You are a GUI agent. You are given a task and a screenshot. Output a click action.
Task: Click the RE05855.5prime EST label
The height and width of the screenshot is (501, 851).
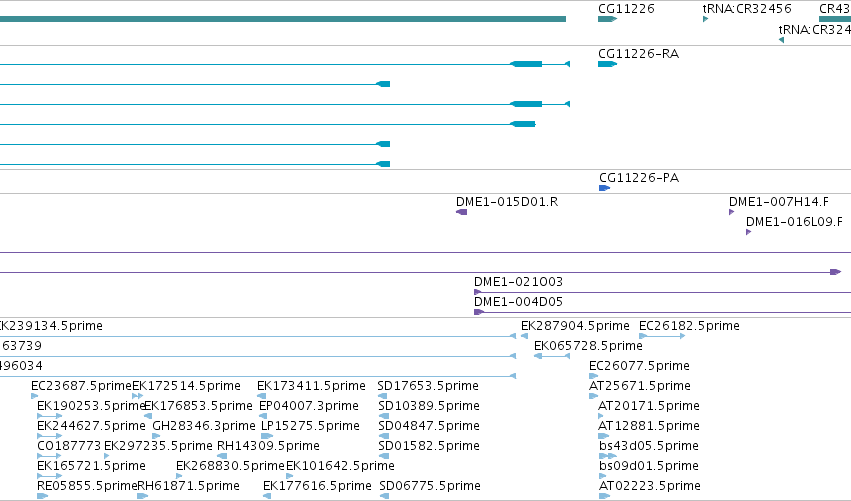[x=87, y=486]
